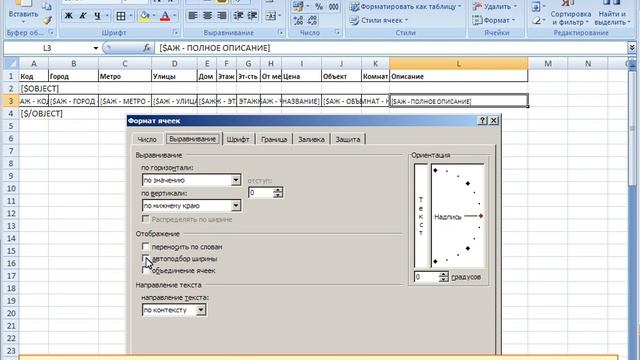Open 'Найти и выделить' button
This screenshot has height=360, width=640.
click(x=611, y=14)
